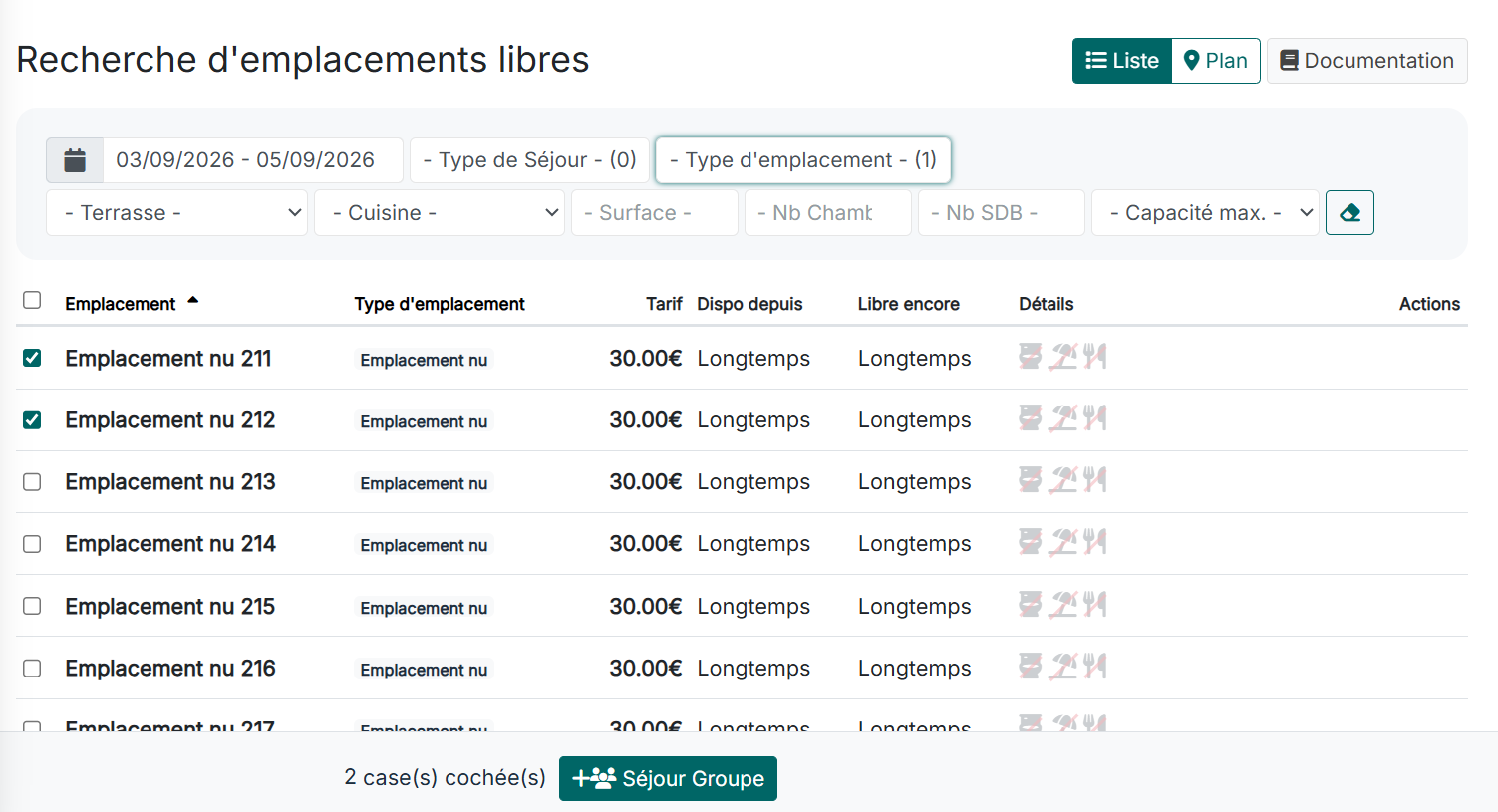The height and width of the screenshot is (812, 1498).
Task: Click the crossed-out terrace umbrella icon for Emplacement nu 215
Action: point(1063,605)
